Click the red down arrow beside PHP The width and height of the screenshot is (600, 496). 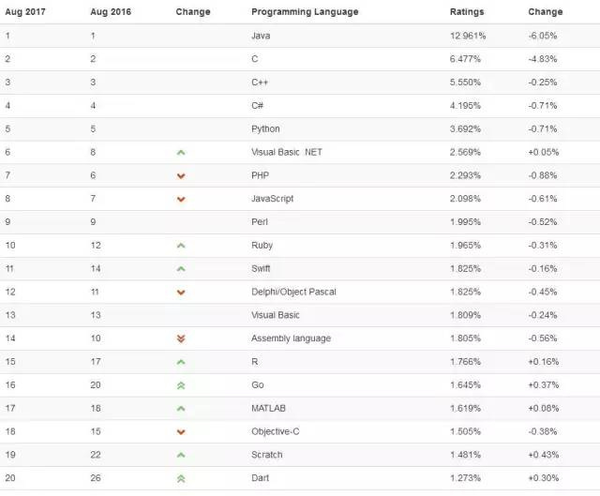click(x=181, y=176)
